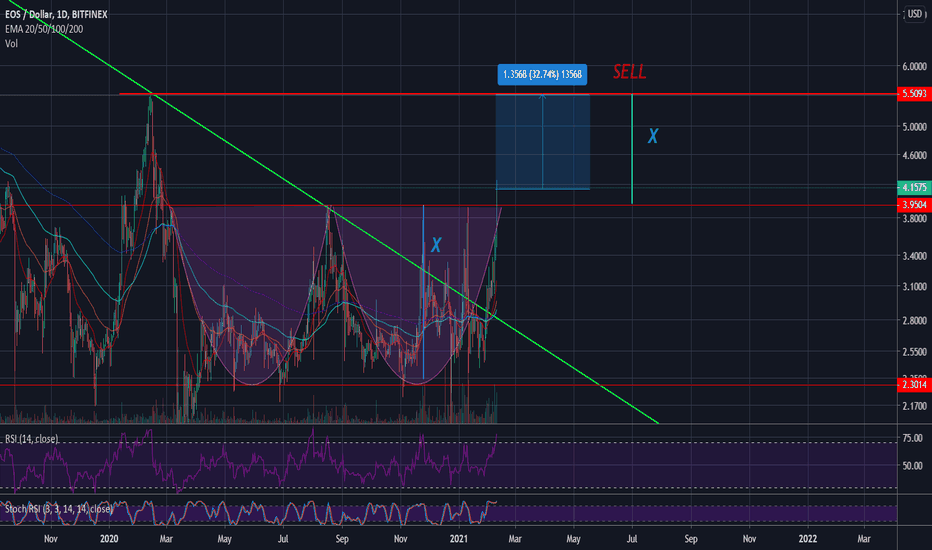
Task: Click the Sep label right of 2021
Action: tap(691, 539)
